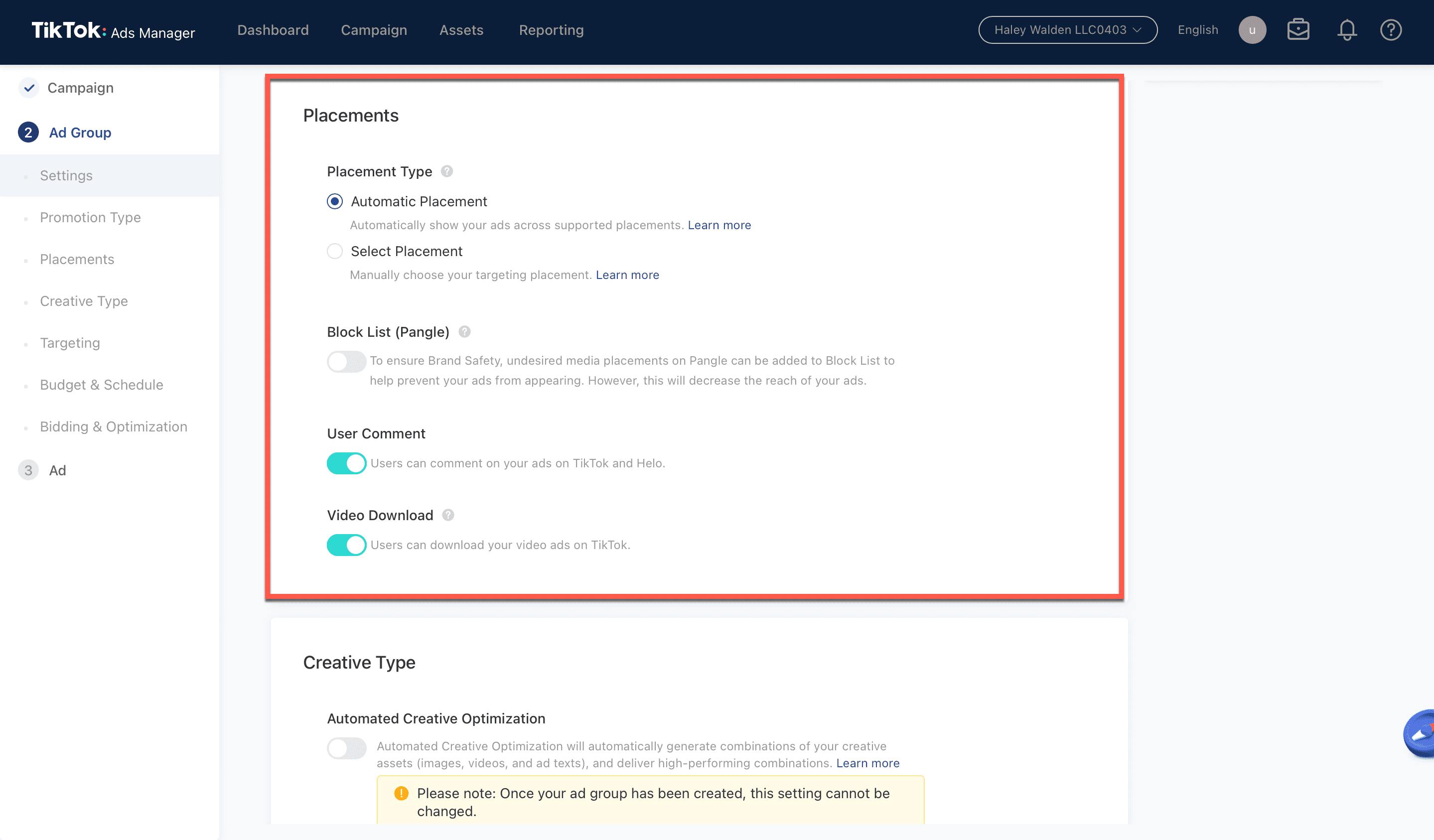The height and width of the screenshot is (840, 1434).
Task: Click Placement Type help tooltip icon
Action: tap(447, 171)
